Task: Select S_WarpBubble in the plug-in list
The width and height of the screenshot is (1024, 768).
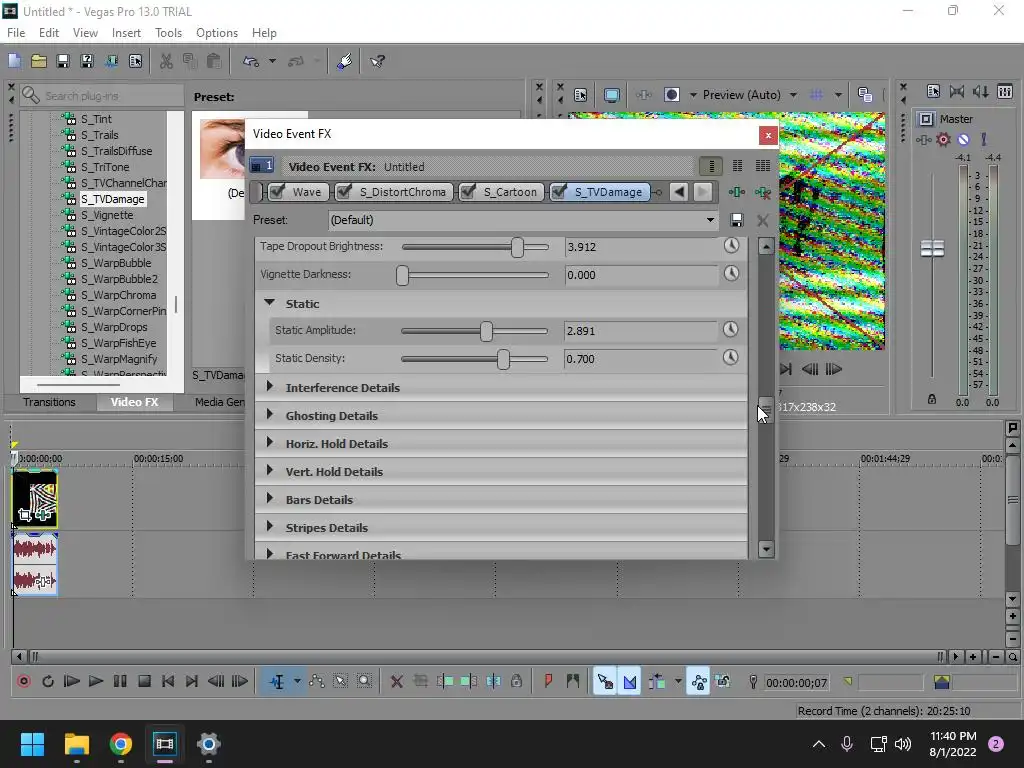Action: point(116,263)
